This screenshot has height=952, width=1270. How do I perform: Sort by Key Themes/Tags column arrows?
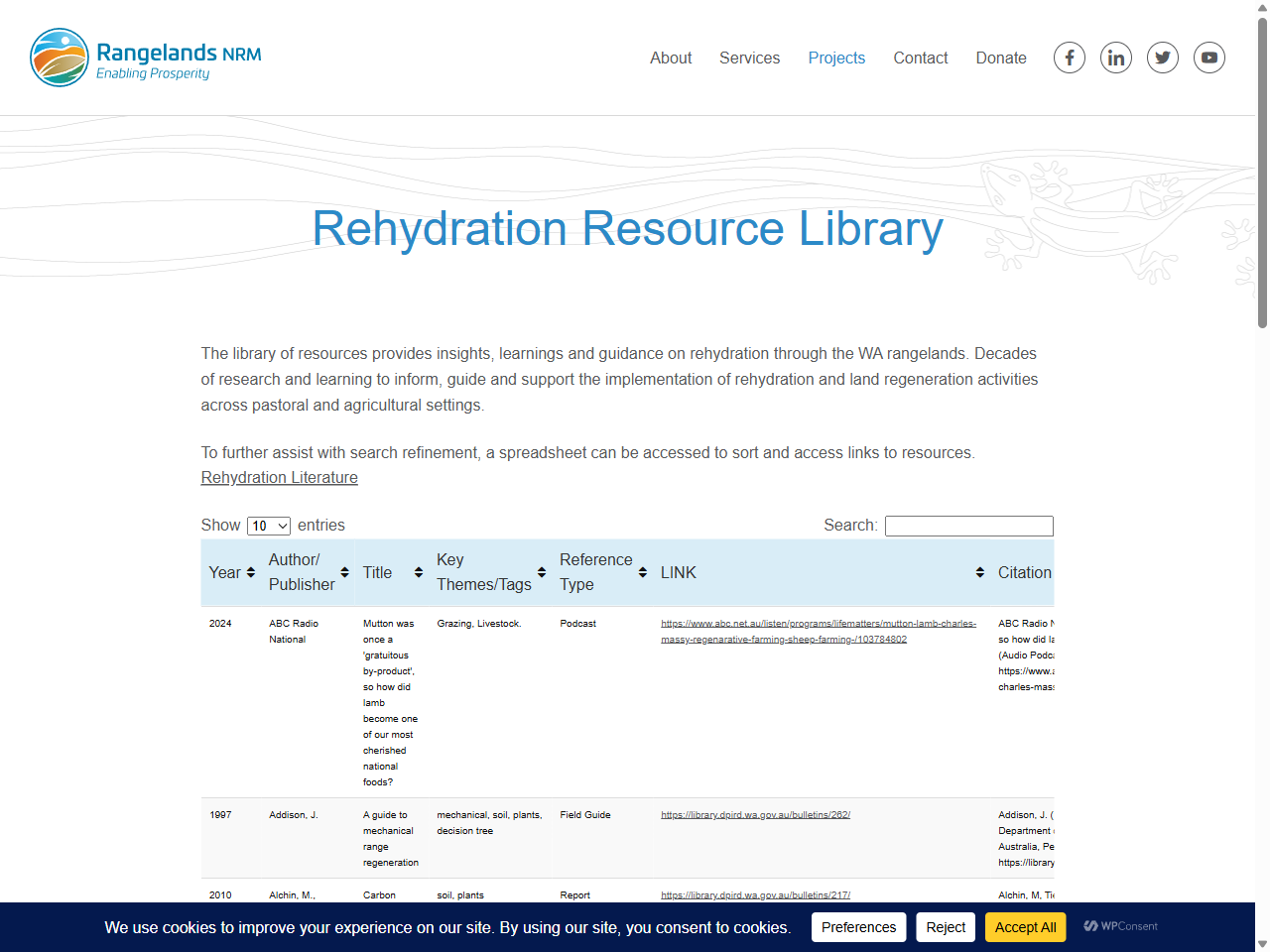[x=542, y=572]
